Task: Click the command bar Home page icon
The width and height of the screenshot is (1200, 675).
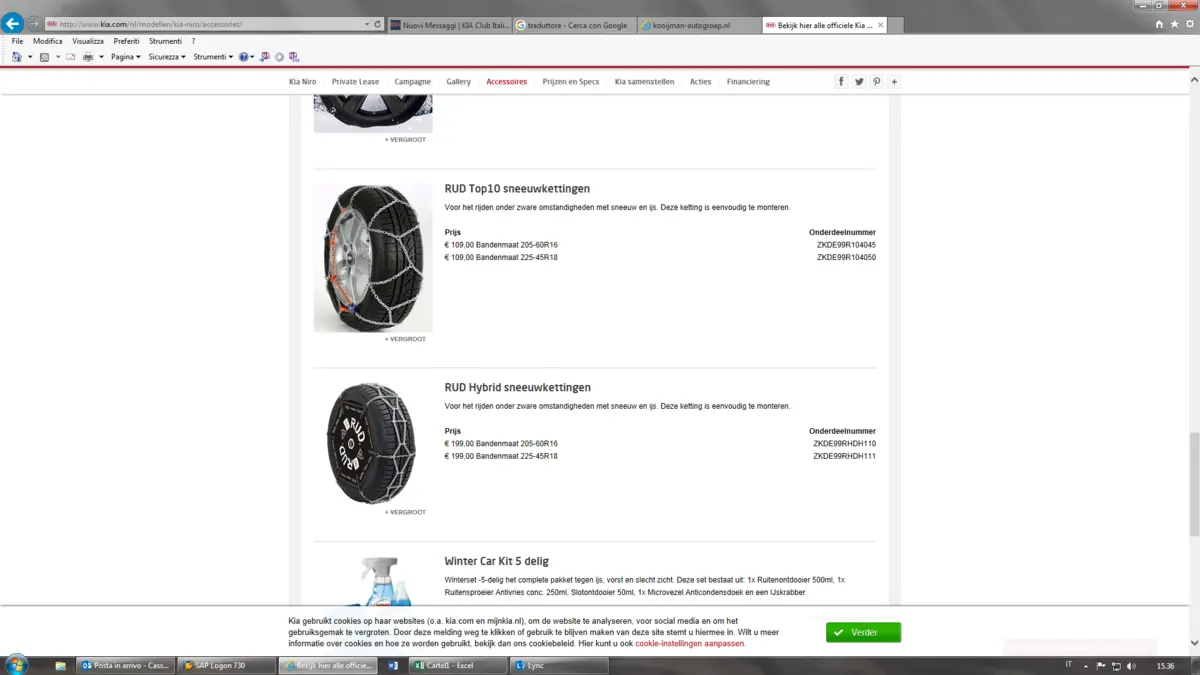Action: pyautogui.click(x=17, y=57)
